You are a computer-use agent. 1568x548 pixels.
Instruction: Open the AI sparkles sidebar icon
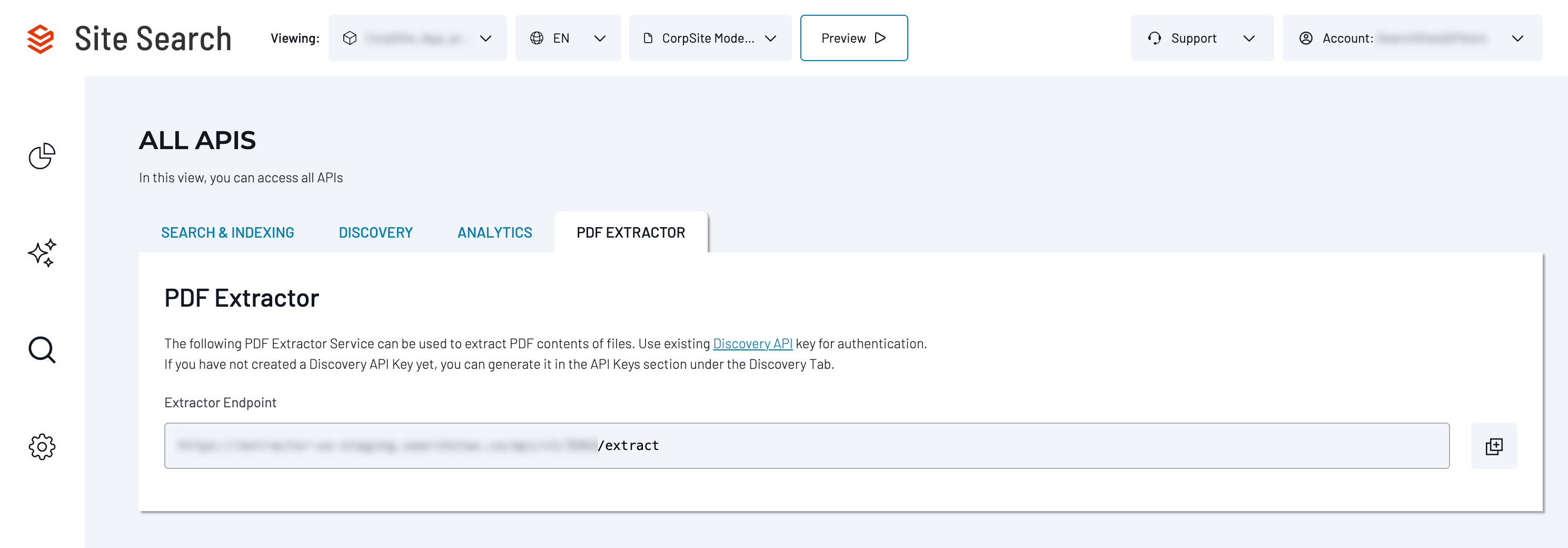pos(42,253)
